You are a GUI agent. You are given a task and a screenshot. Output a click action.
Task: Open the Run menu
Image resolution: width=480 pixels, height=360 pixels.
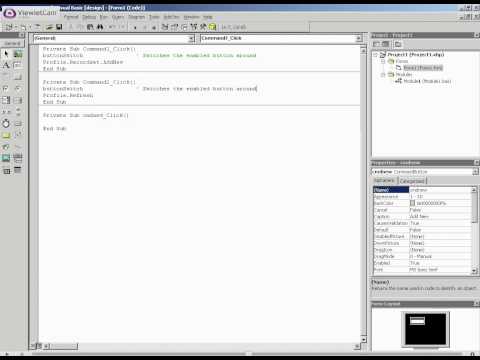(x=104, y=17)
